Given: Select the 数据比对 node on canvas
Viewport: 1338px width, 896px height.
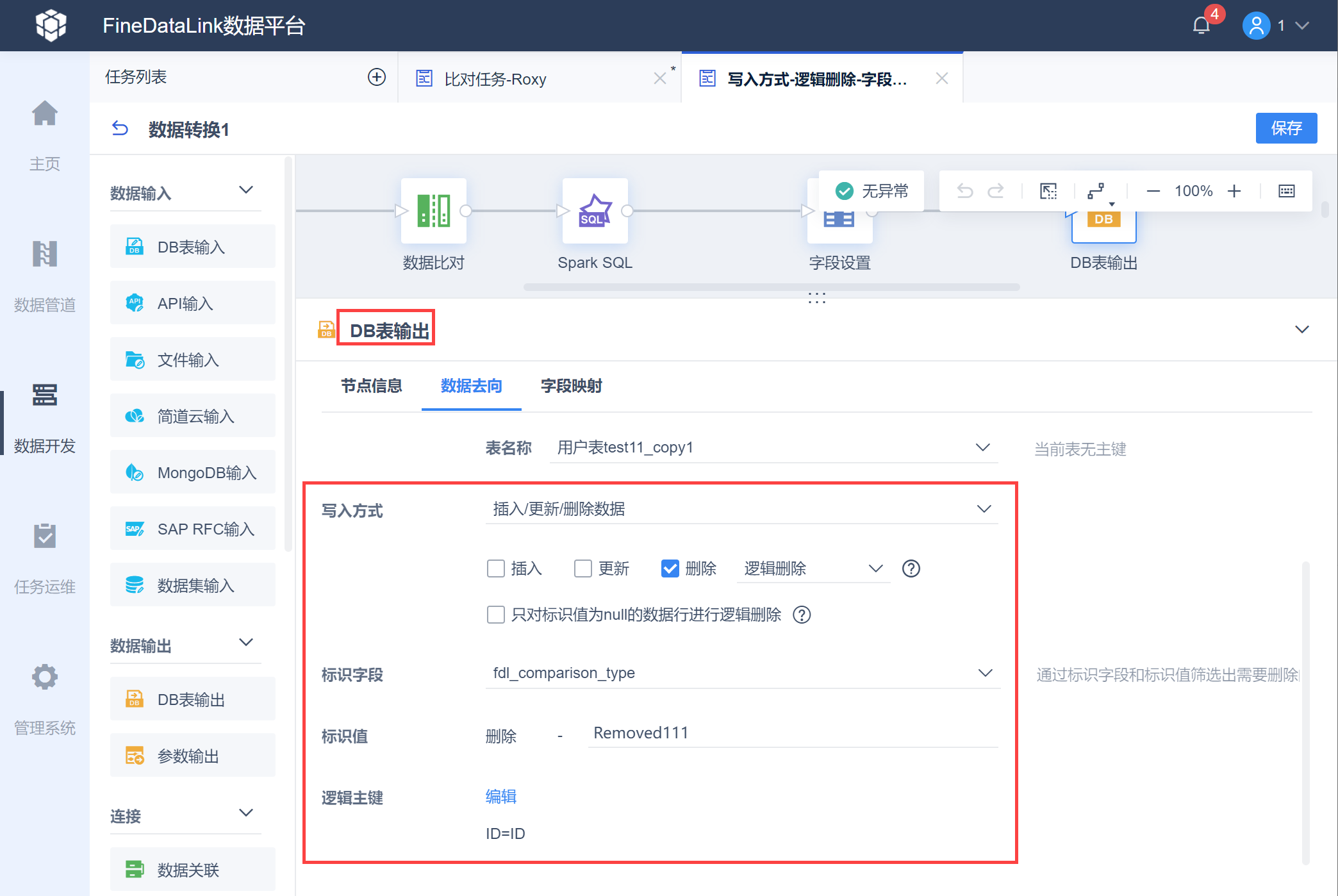Looking at the screenshot, I should pos(433,211).
